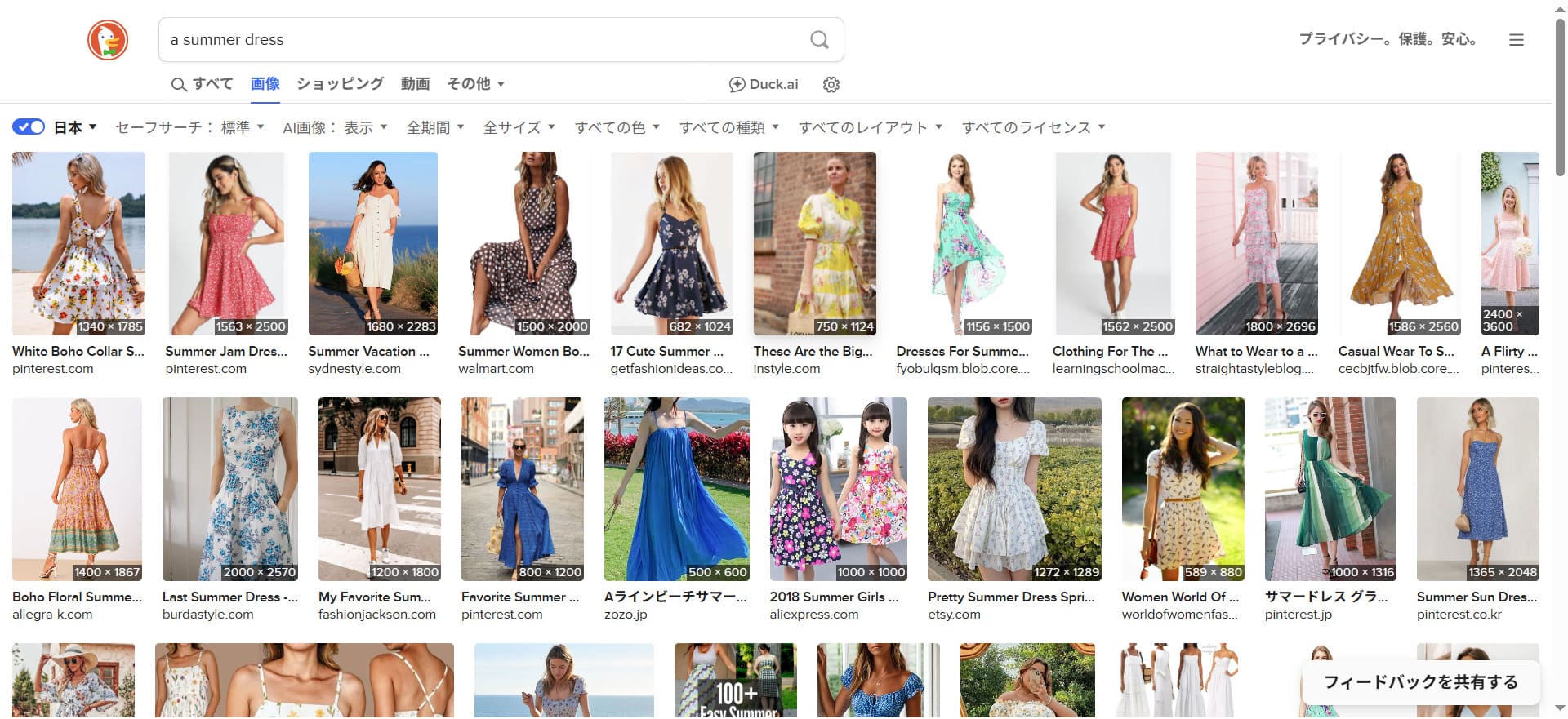This screenshot has width=1568, height=719.
Task: Click the instyle.com source link
Action: click(786, 369)
